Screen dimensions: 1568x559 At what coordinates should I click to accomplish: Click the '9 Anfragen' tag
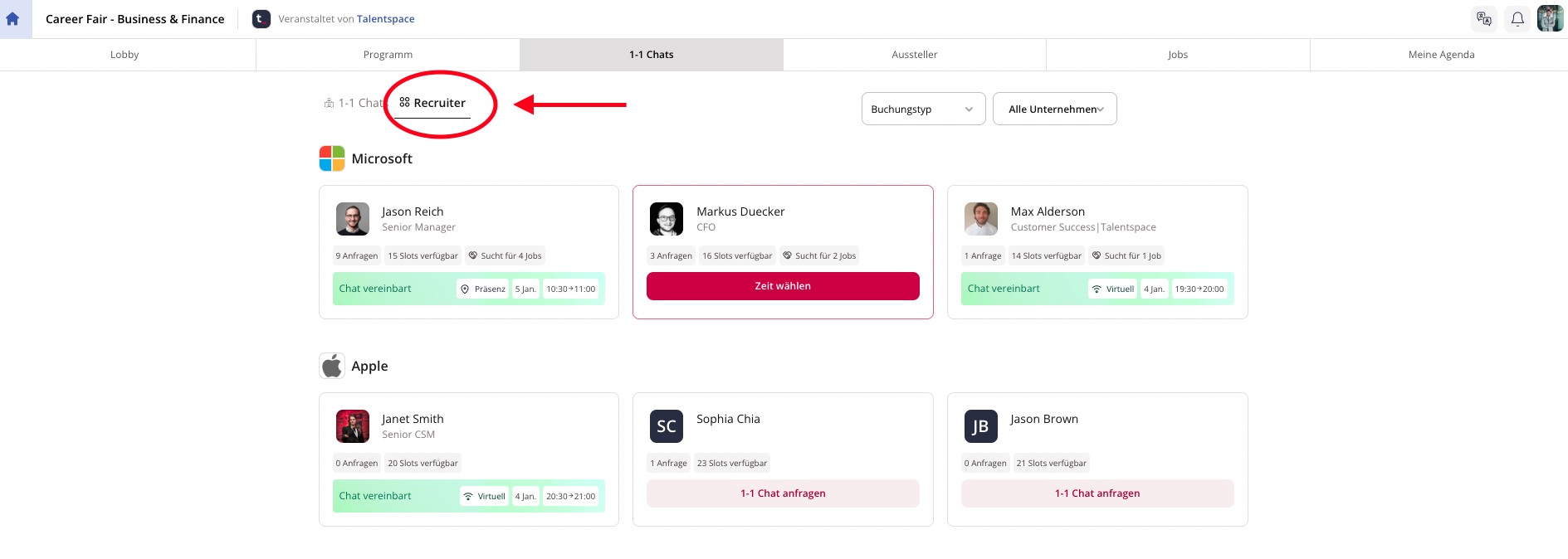tap(357, 255)
